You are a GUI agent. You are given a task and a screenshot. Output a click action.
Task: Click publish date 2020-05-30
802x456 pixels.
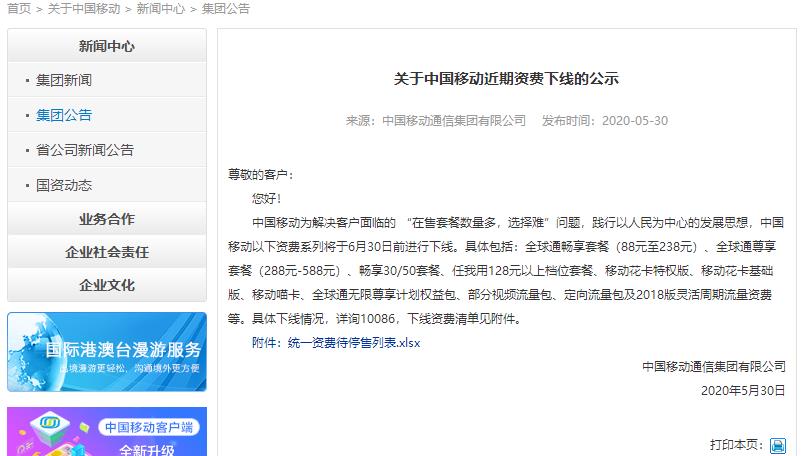point(635,121)
